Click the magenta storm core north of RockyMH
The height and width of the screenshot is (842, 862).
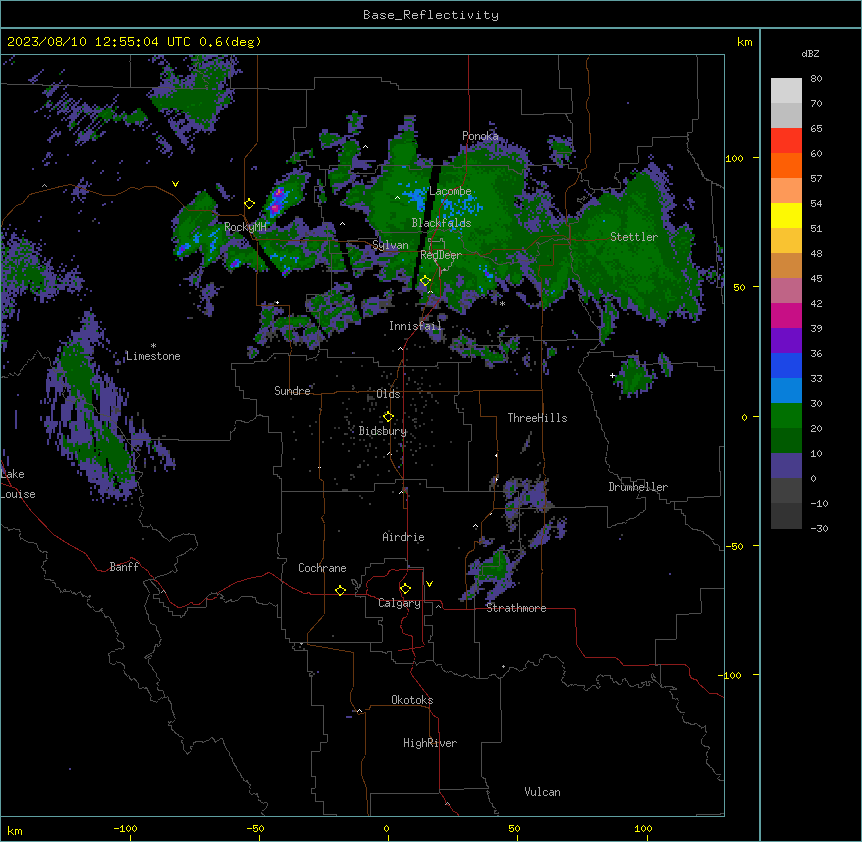coord(277,201)
